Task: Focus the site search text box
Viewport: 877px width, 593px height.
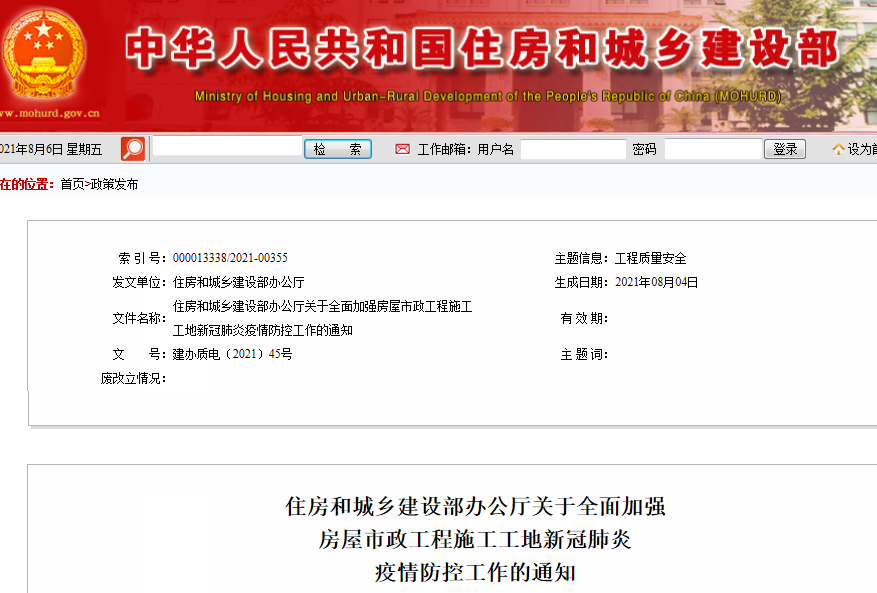Action: pos(227,148)
